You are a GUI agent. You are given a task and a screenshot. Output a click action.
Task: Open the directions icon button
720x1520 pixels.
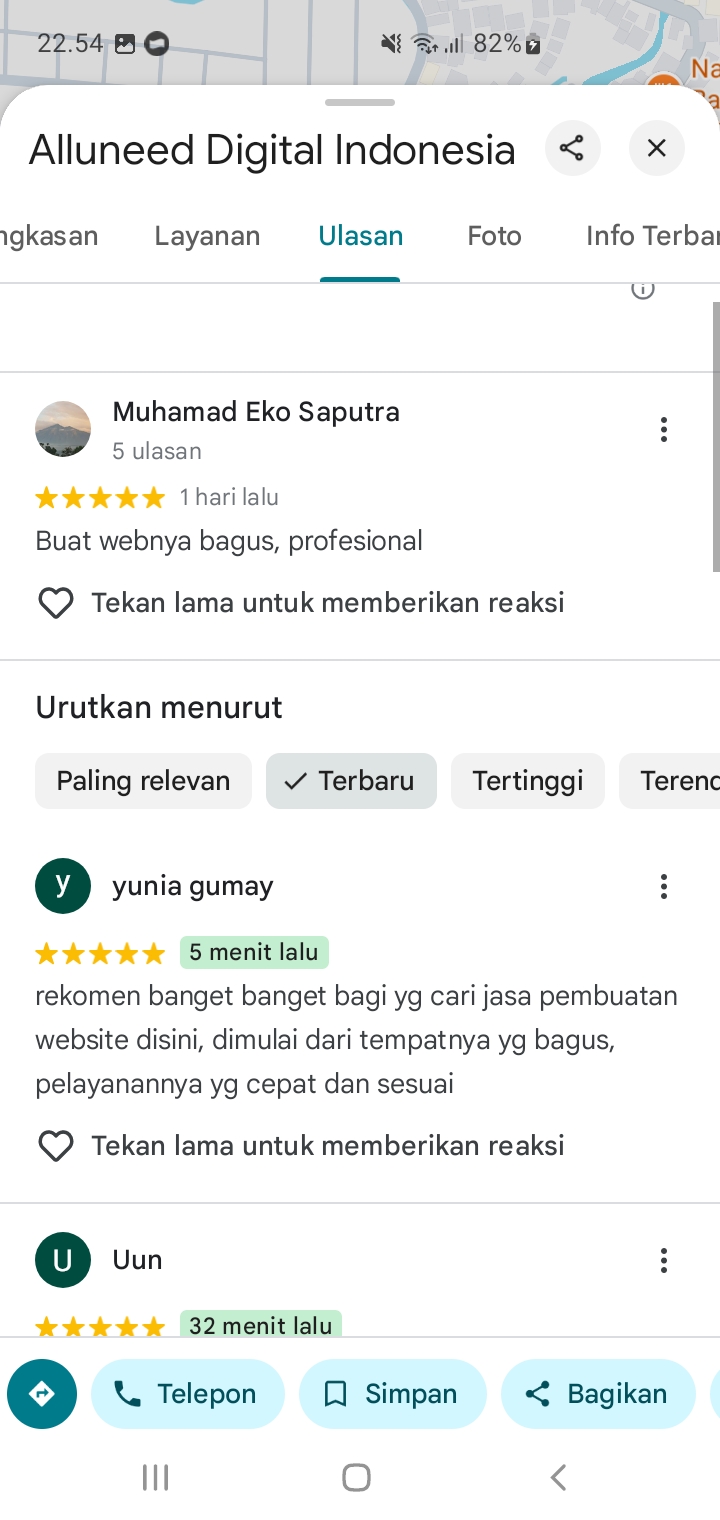tap(42, 1394)
